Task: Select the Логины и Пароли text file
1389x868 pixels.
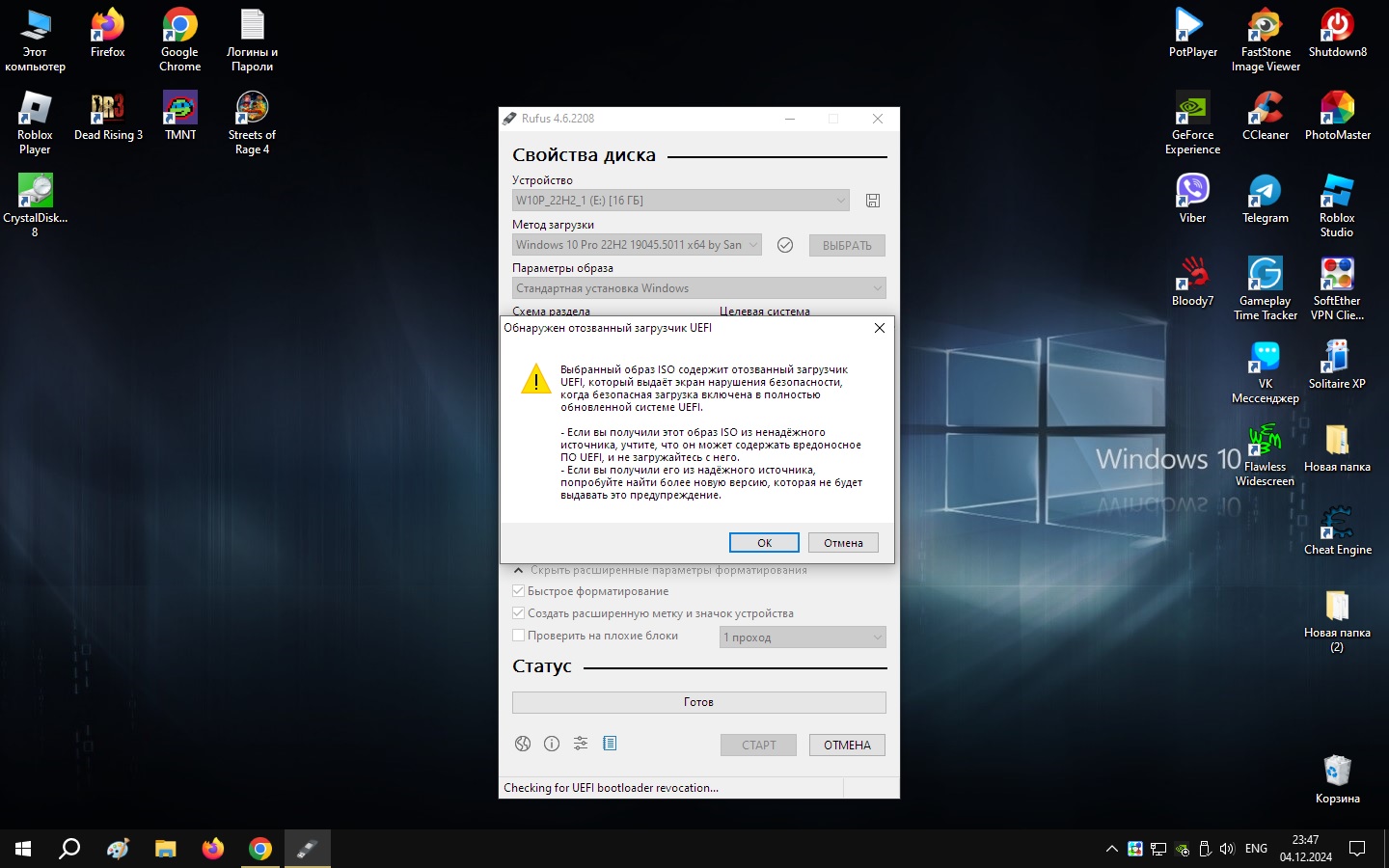Action: tap(253, 41)
